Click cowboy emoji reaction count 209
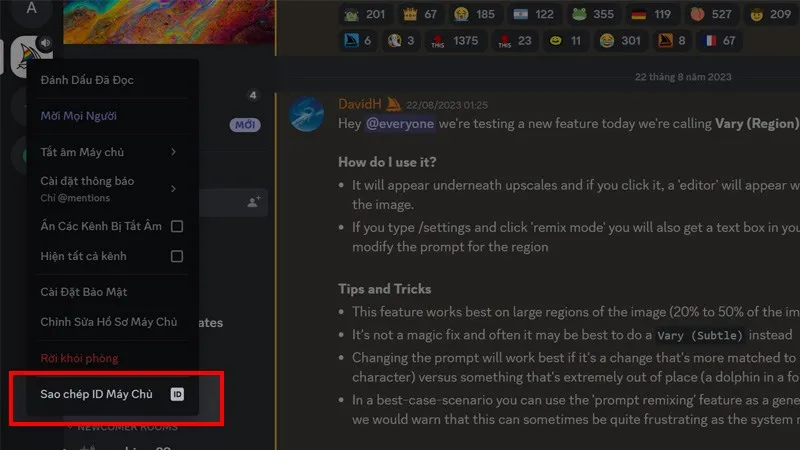Image resolution: width=800 pixels, height=450 pixels. click(770, 14)
